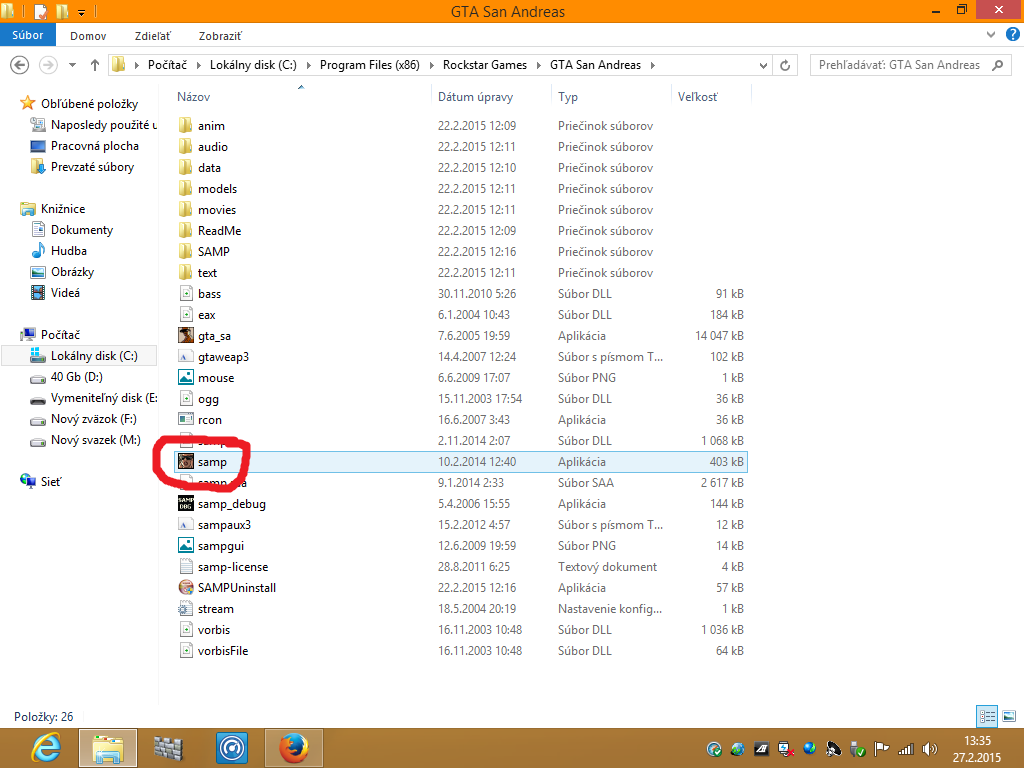Viewport: 1024px width, 768px height.
Task: Click Rockstar Games in address path
Action: tap(485, 65)
